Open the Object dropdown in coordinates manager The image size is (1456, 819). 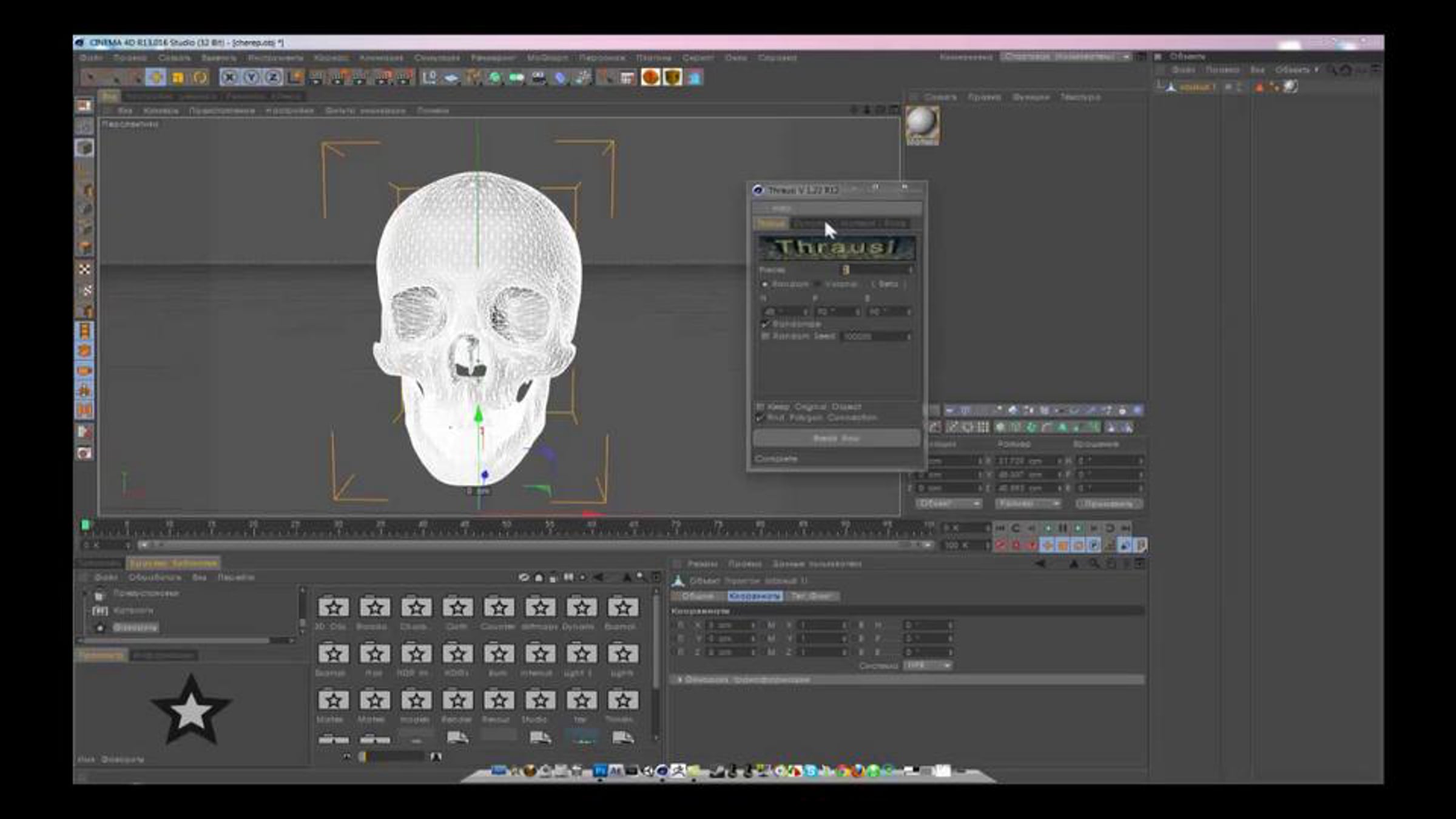click(x=948, y=504)
